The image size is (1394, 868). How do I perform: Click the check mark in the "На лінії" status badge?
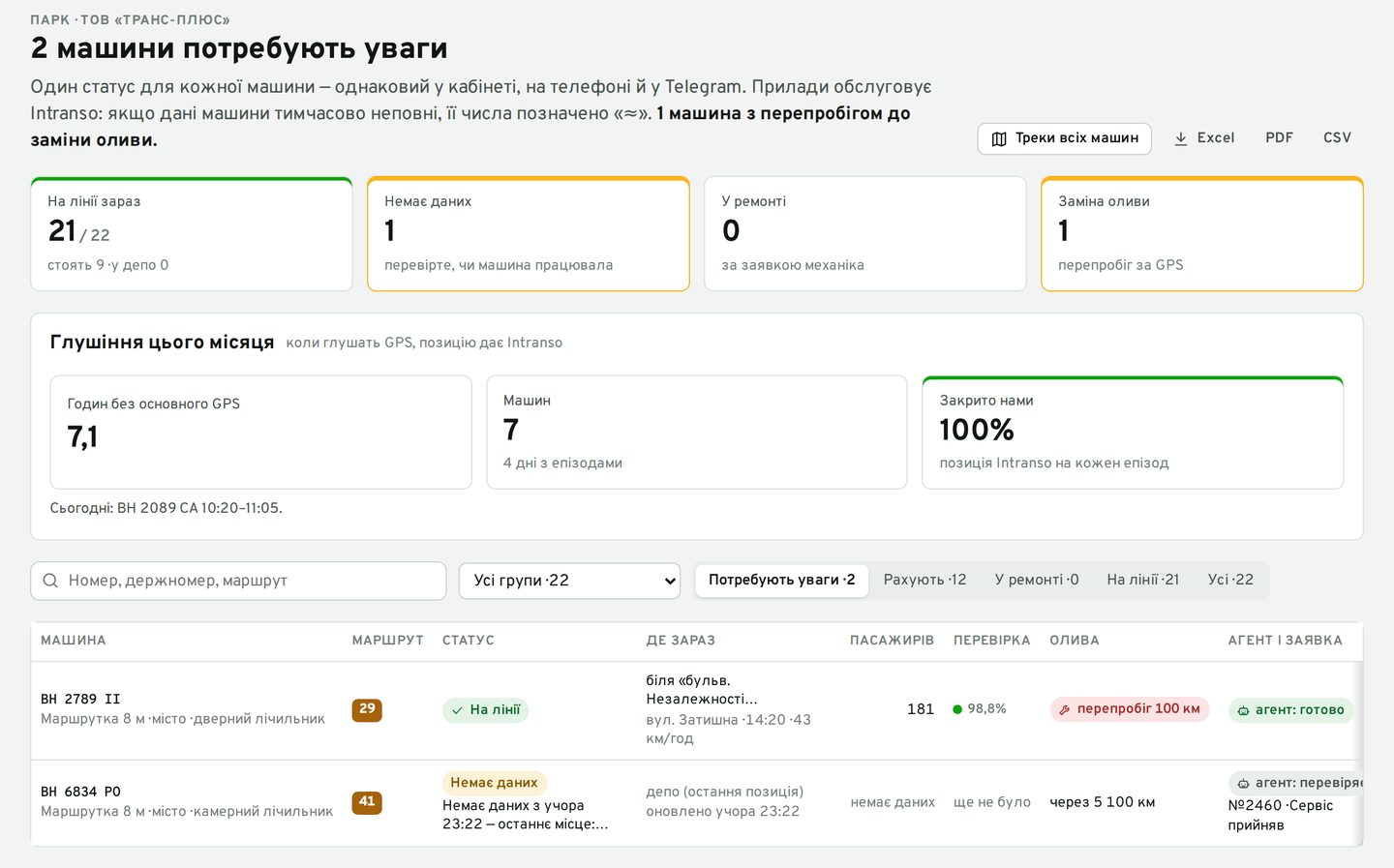(458, 710)
